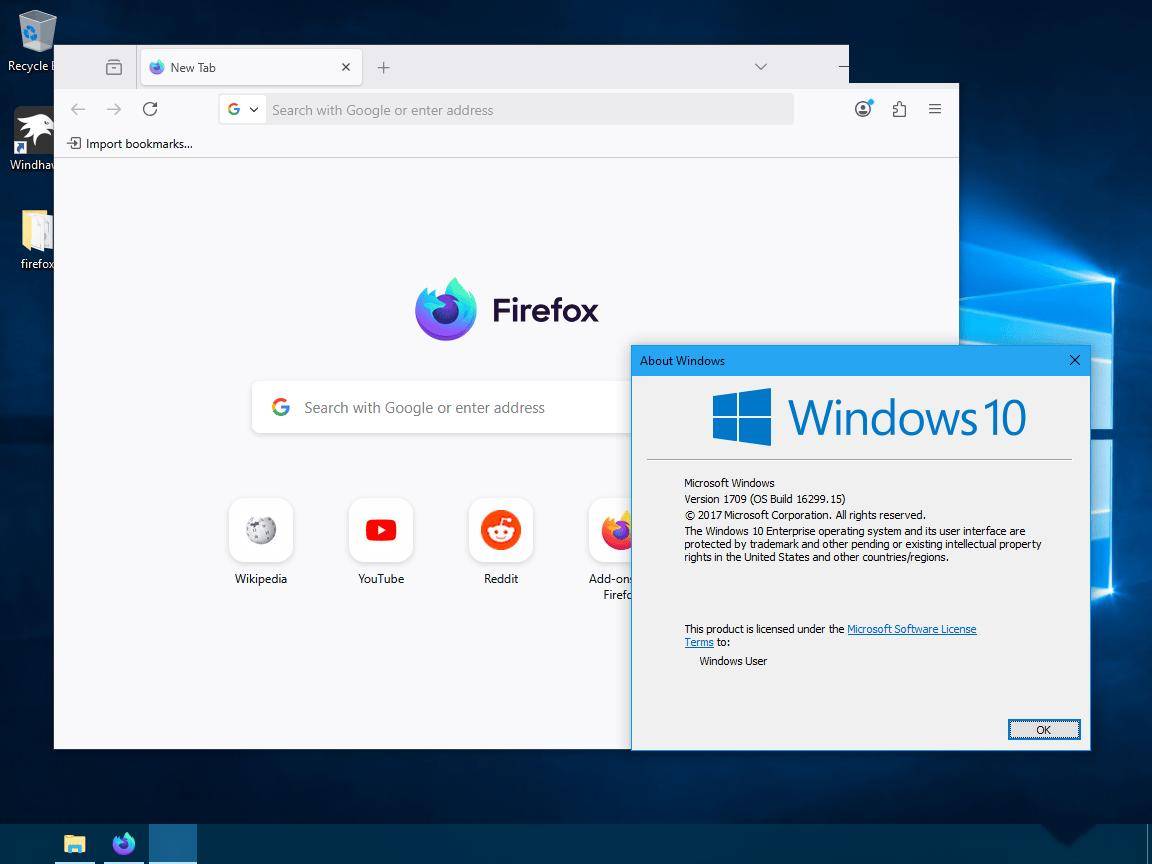Screen dimensions: 1152x864
Task: Open the Extensions puzzle icon
Action: pyautogui.click(x=899, y=109)
